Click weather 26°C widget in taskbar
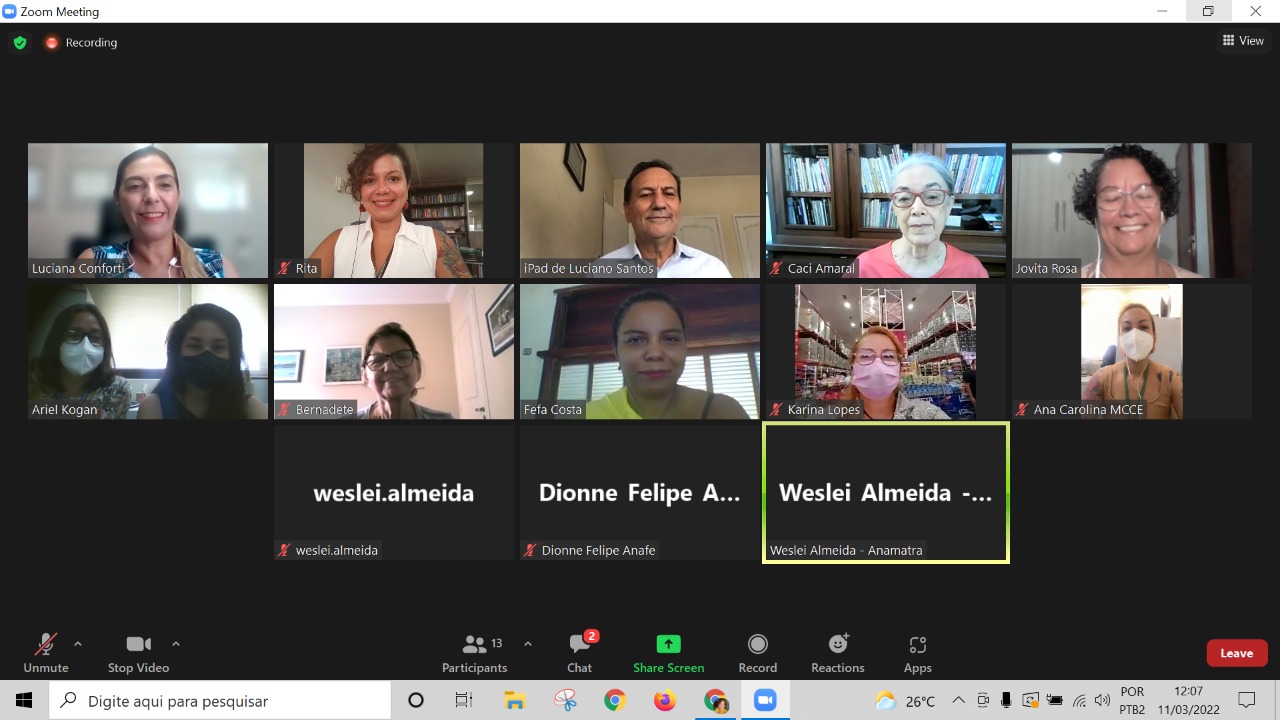The height and width of the screenshot is (720, 1280). coord(905,701)
